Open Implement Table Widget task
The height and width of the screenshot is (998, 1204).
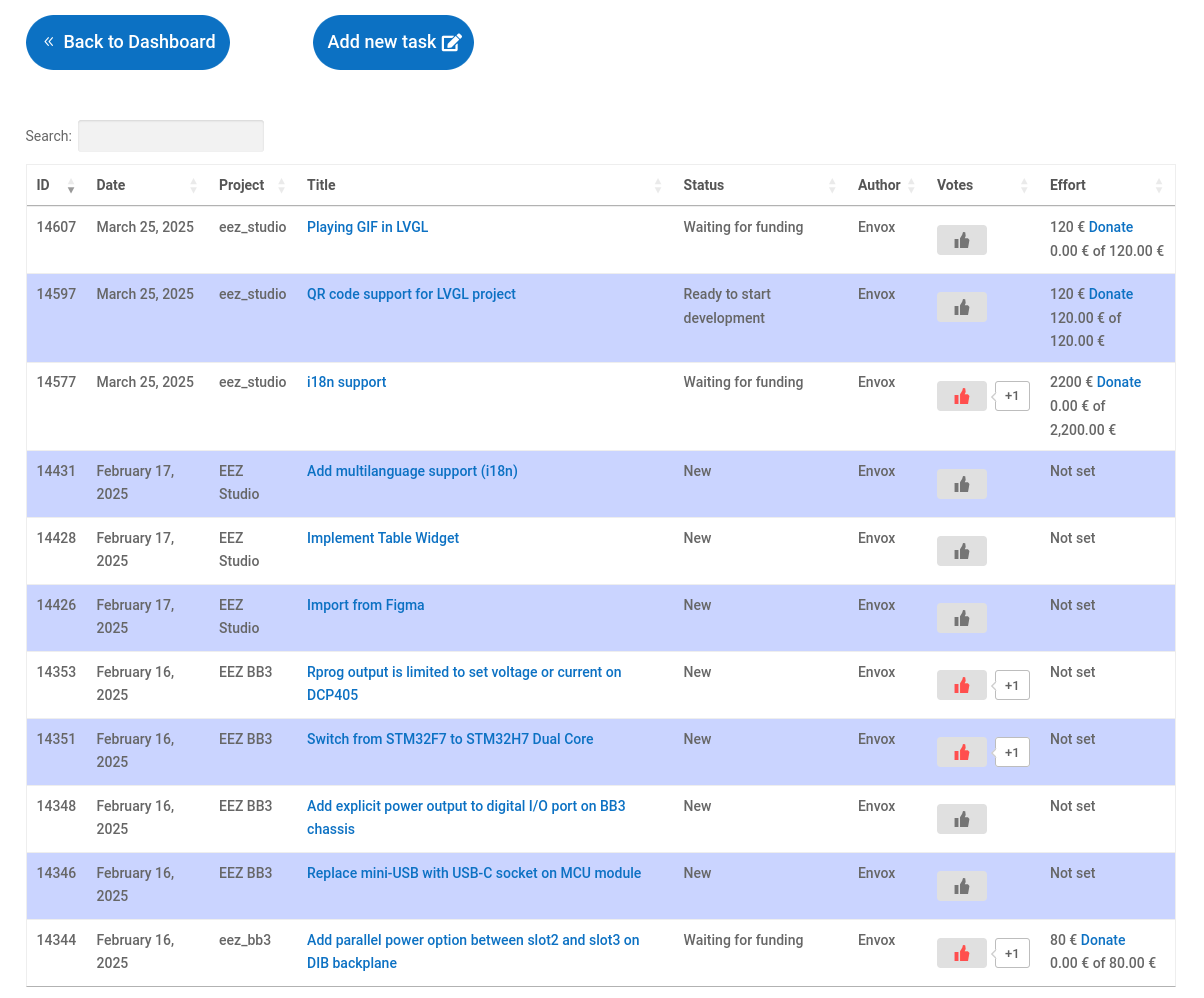383,538
